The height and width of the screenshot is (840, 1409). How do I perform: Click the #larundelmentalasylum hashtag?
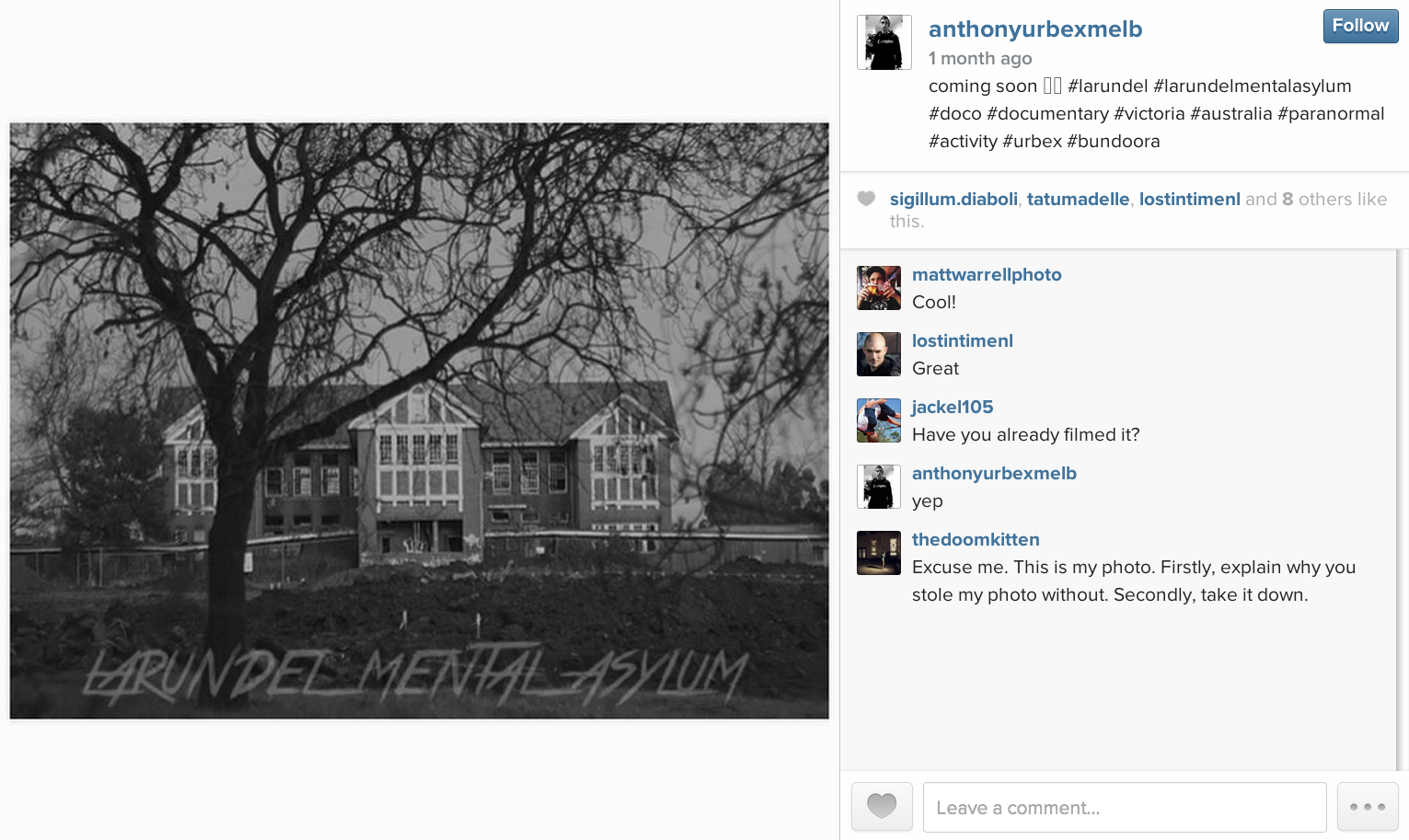pos(1253,86)
